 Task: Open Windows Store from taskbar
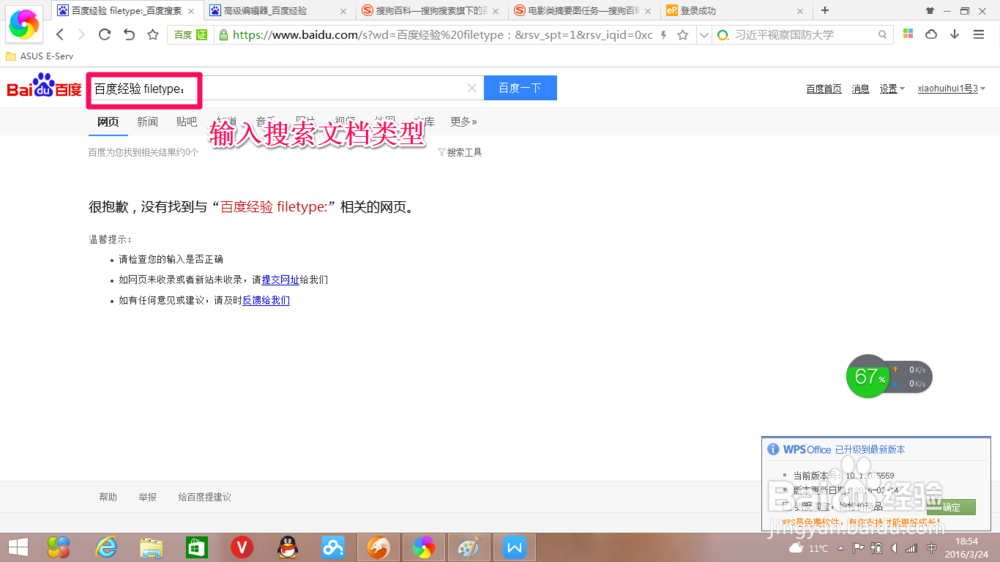(196, 547)
